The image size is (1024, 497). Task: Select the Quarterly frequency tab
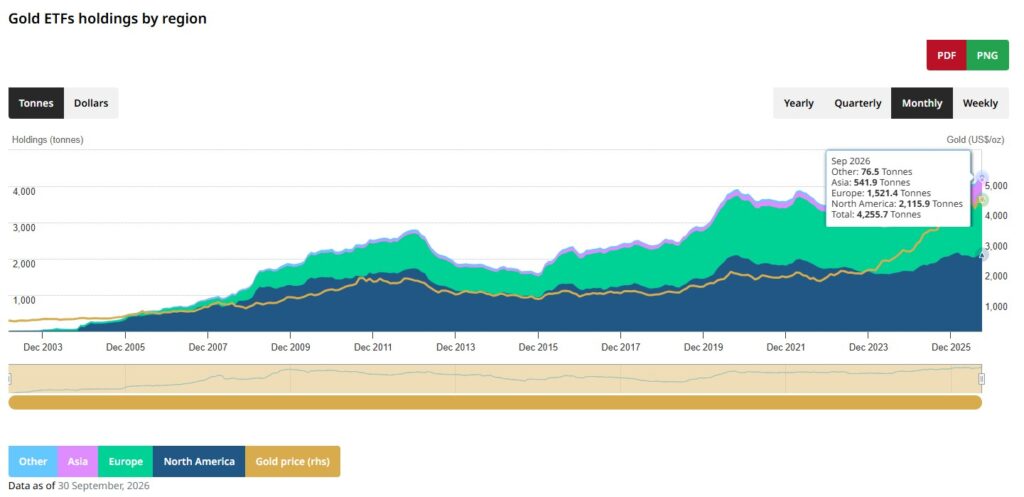[857, 103]
